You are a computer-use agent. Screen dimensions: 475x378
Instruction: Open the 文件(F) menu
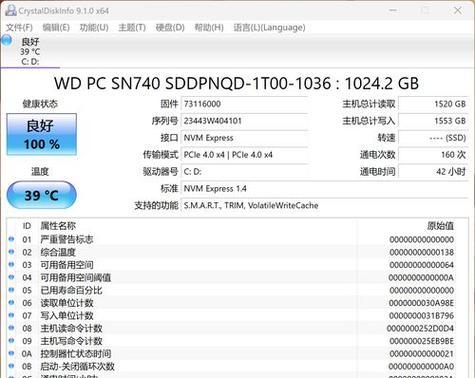click(19, 27)
